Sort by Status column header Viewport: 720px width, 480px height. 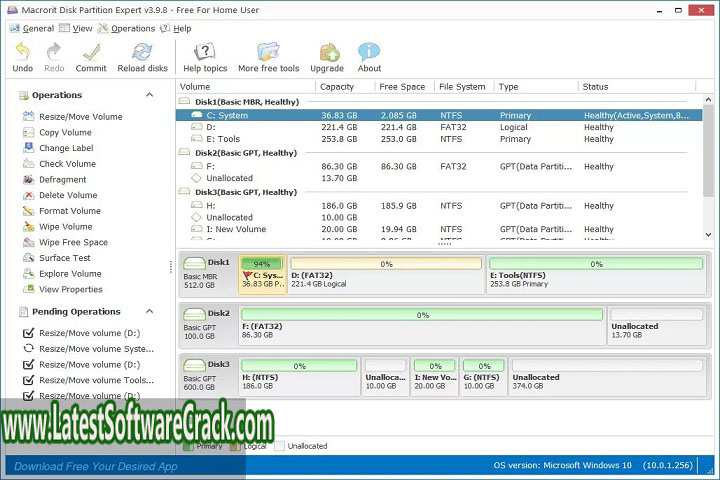pos(637,86)
